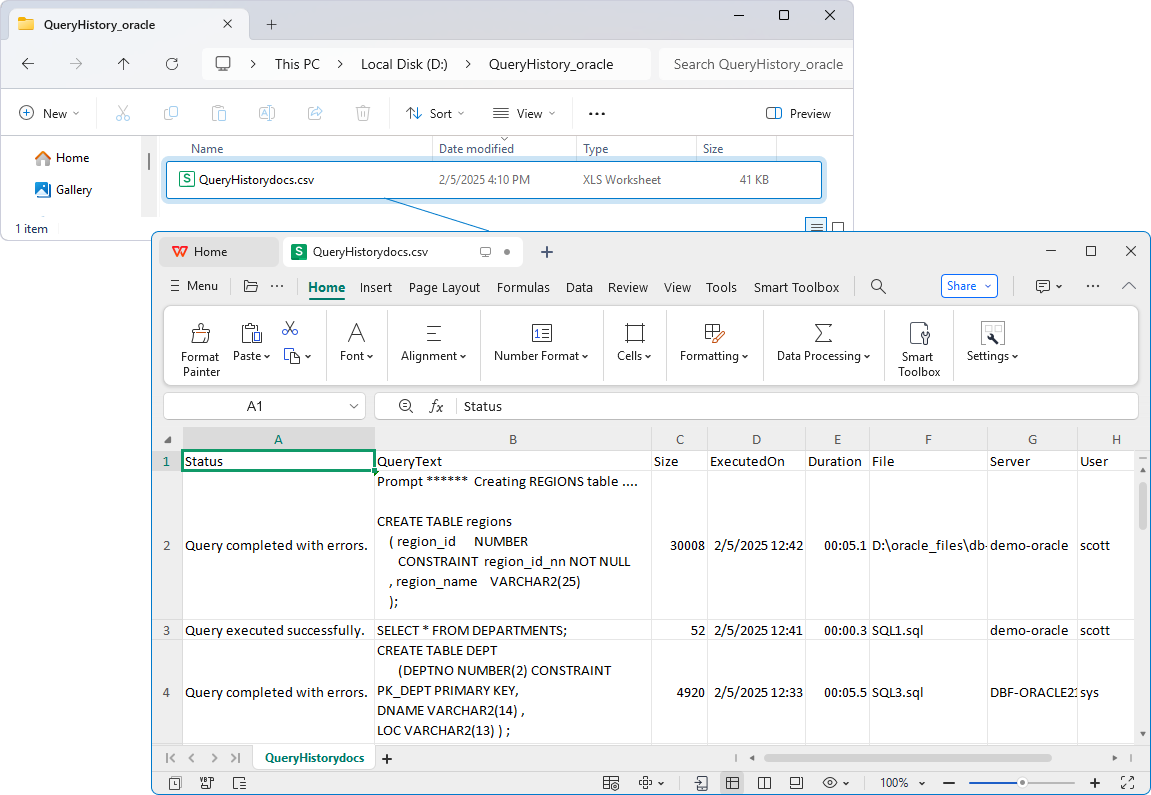This screenshot has width=1151, height=795.
Task: Toggle the Preview pane in File Explorer
Action: click(799, 114)
